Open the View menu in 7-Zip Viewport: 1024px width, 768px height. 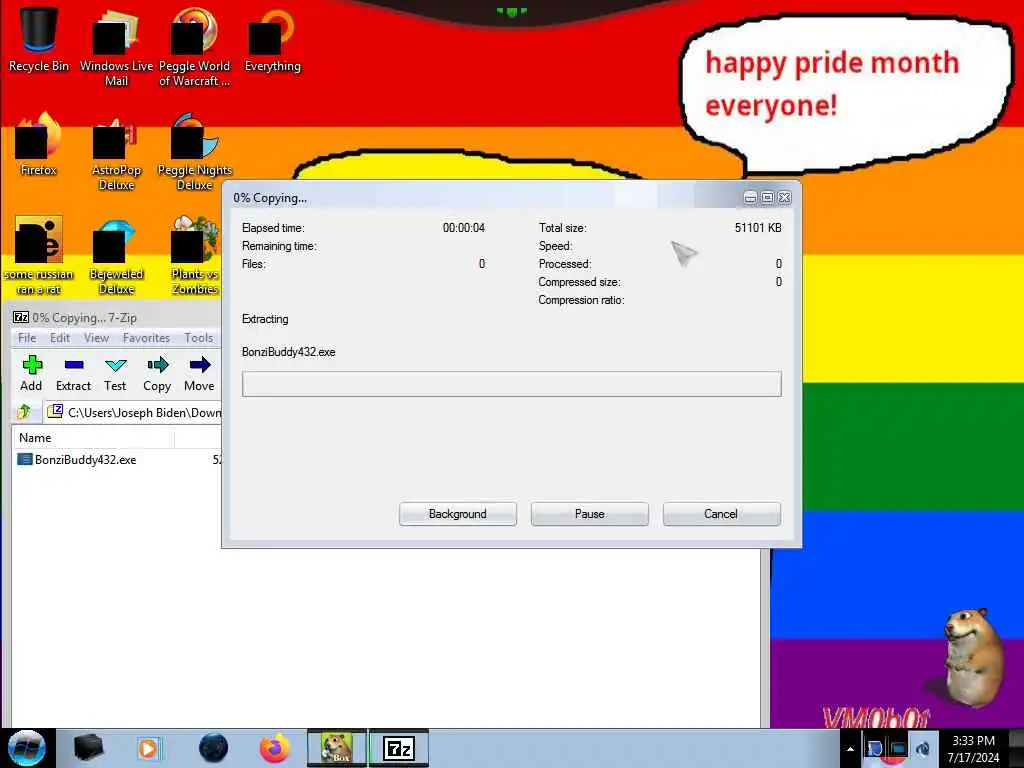pos(96,338)
